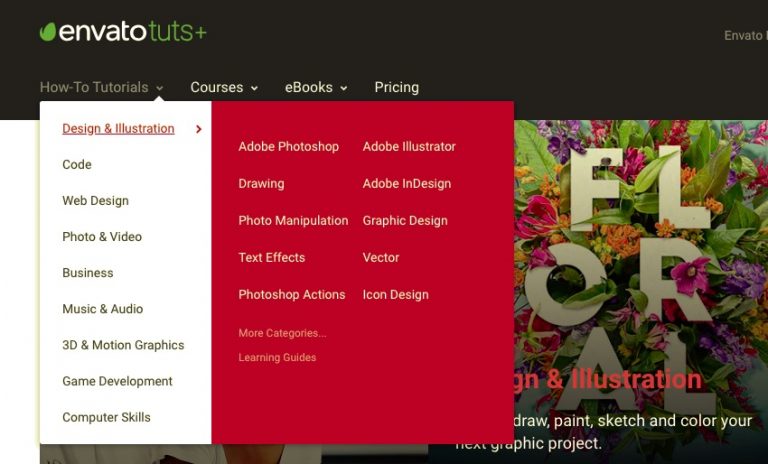Open Adobe Illustrator tutorials link
Screen dimensions: 768x464
409,147
